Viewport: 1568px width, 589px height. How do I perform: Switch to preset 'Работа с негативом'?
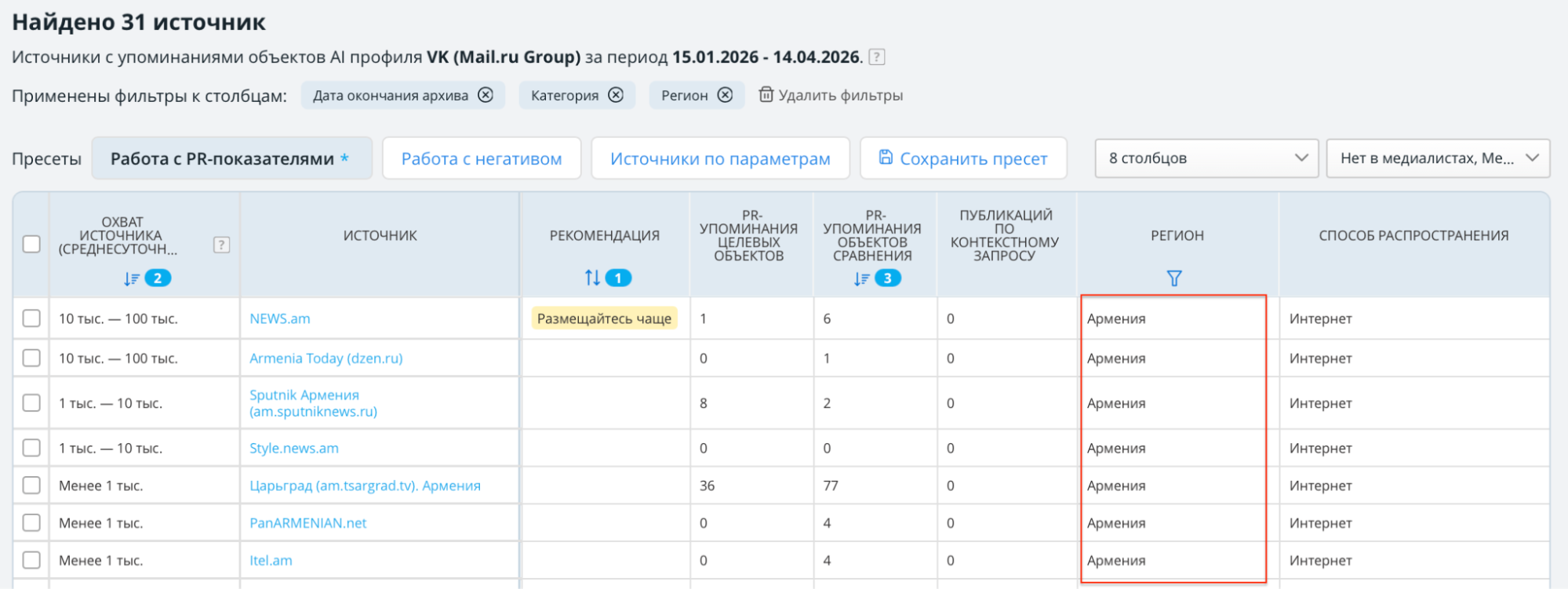[482, 158]
